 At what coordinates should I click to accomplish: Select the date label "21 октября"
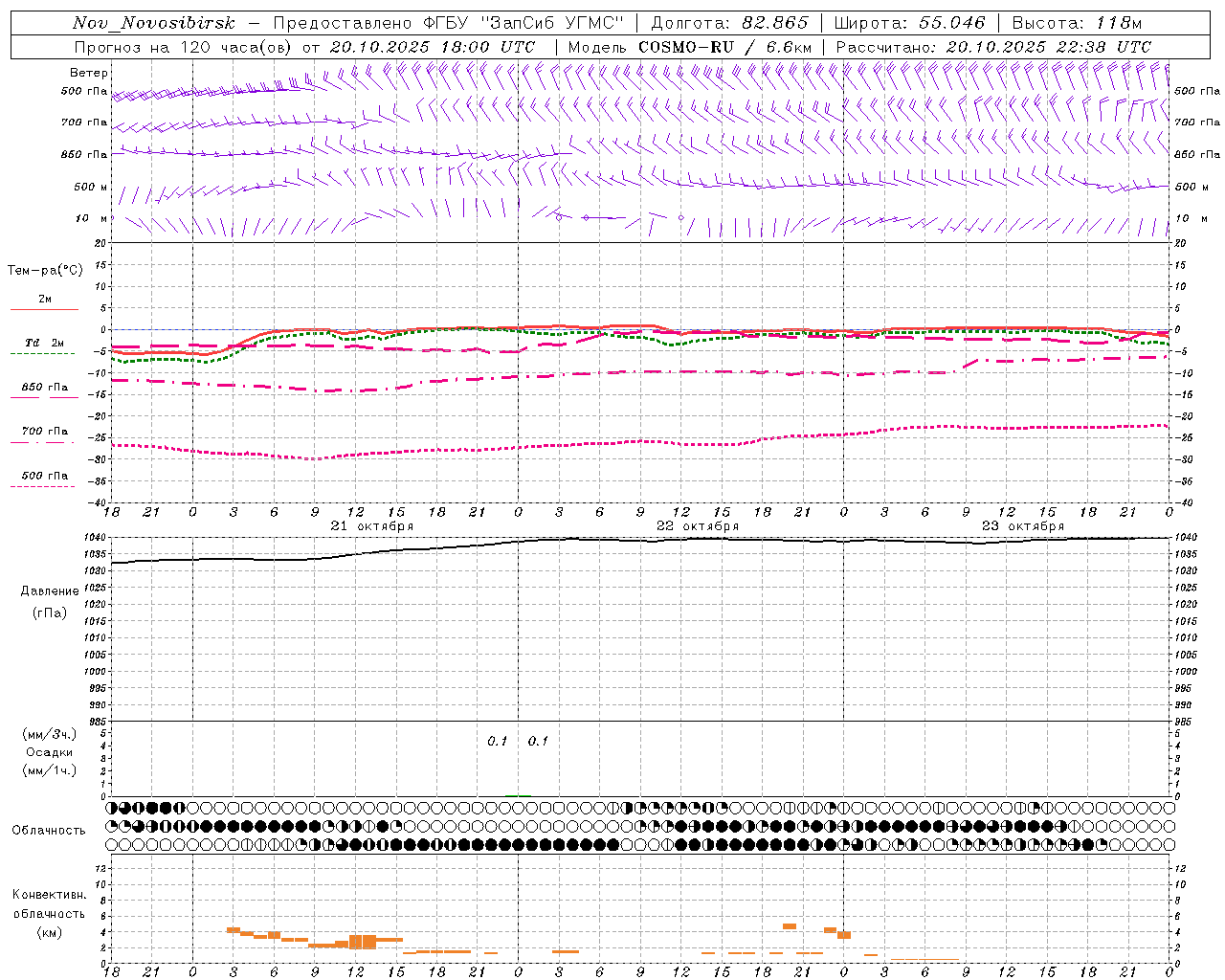372,526
